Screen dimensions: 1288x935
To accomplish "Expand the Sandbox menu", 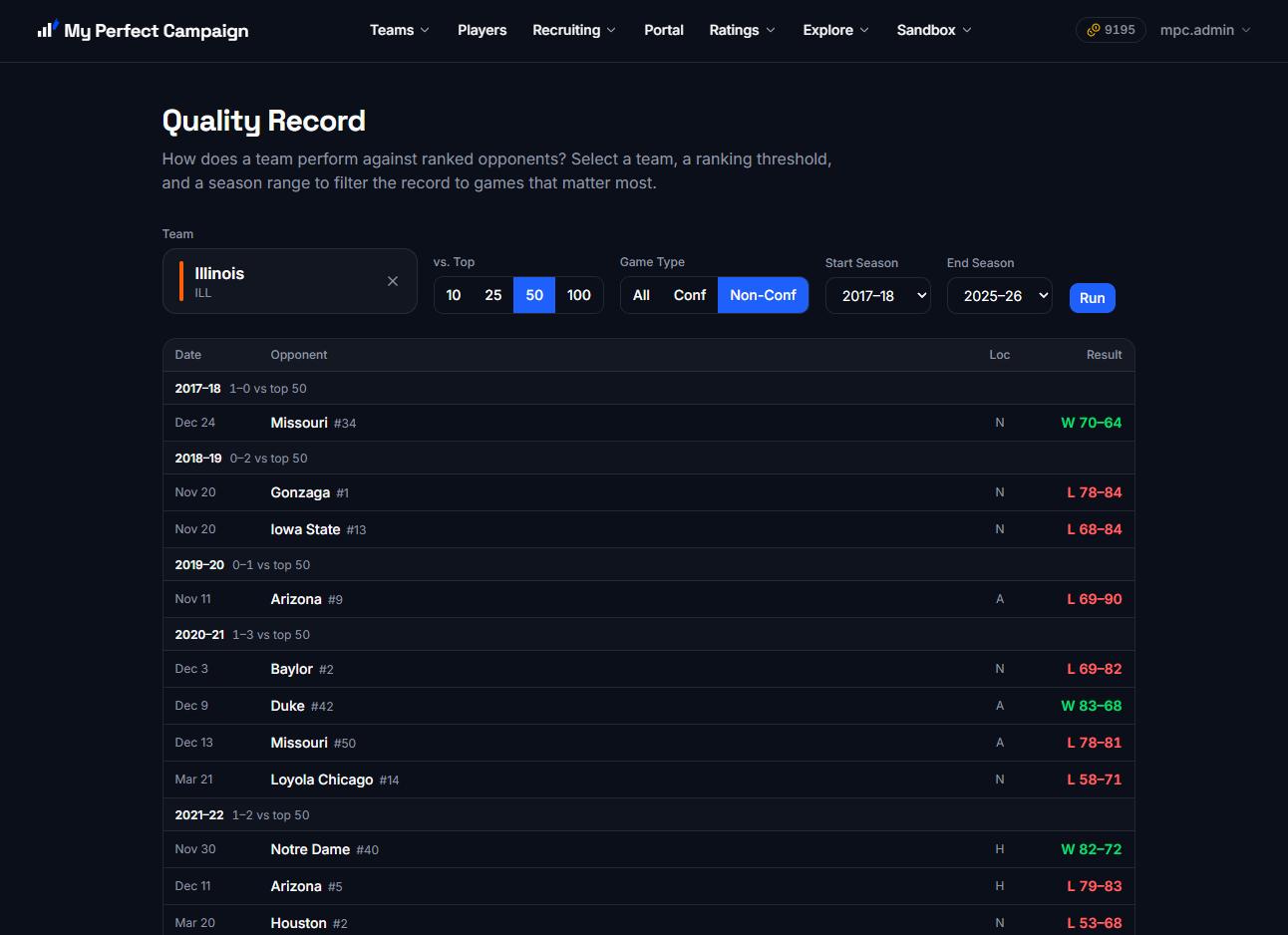I will (934, 30).
